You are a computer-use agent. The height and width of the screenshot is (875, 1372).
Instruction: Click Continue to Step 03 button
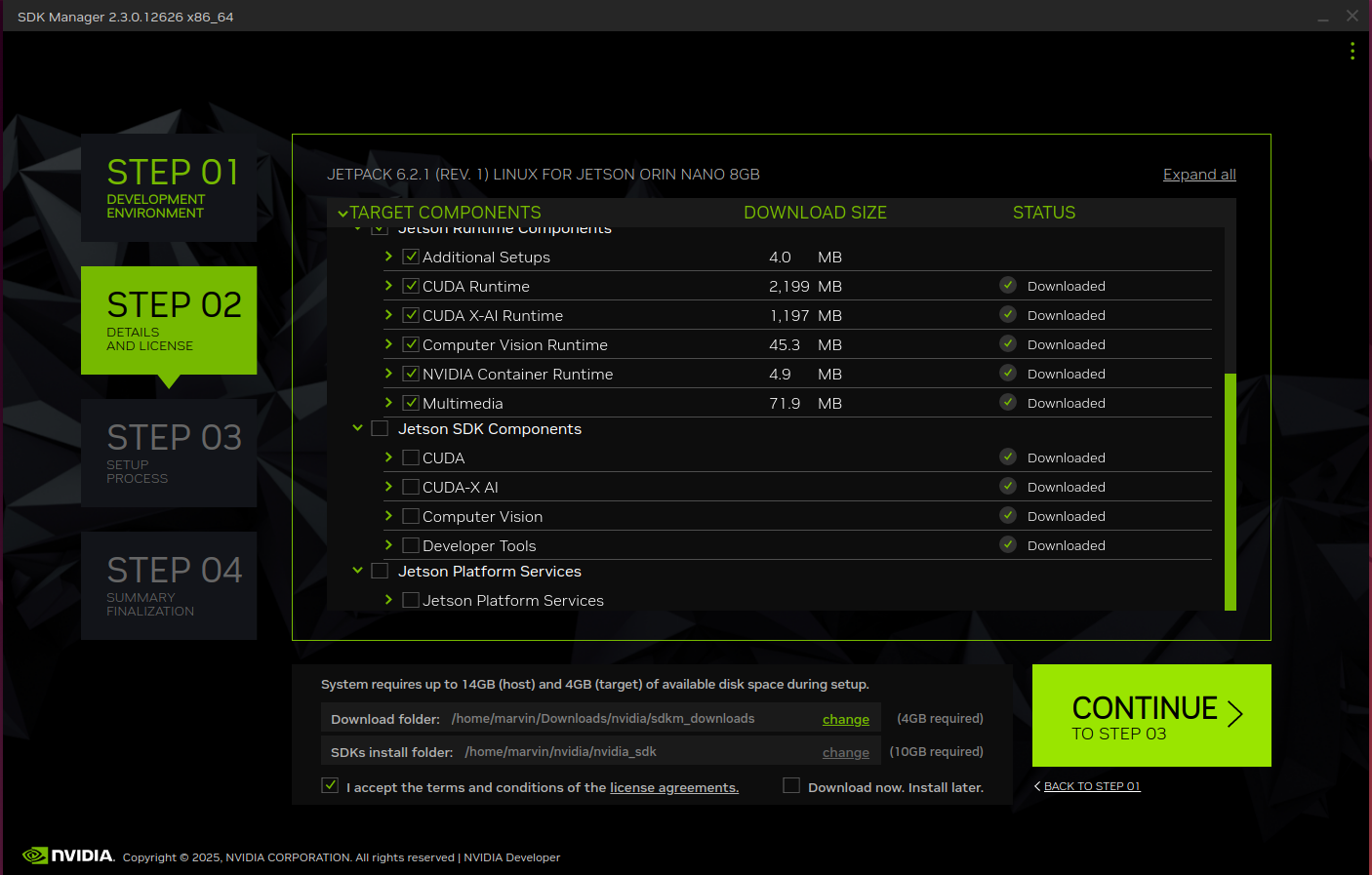[1151, 715]
